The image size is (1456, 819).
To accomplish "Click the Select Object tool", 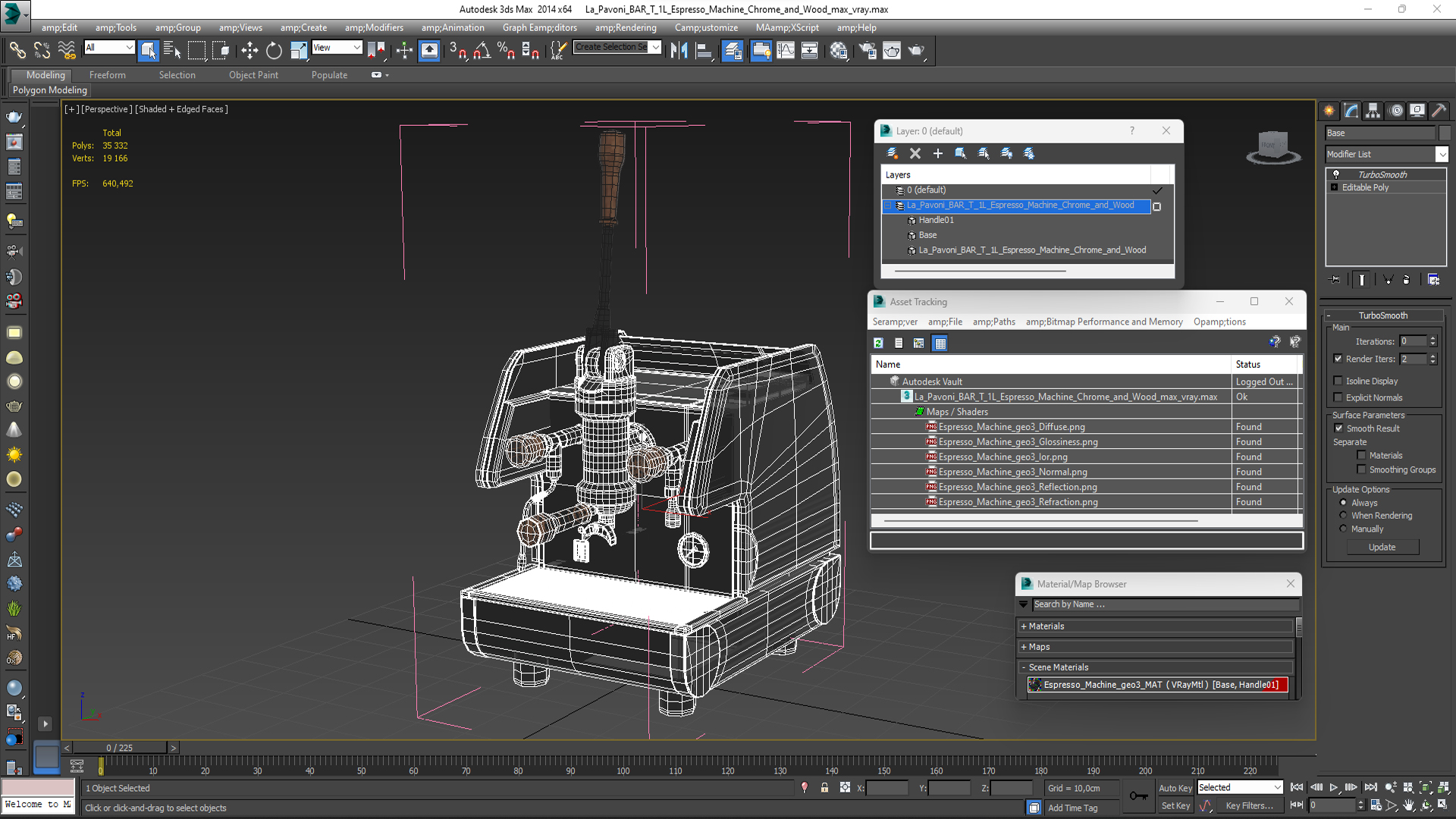I will (149, 51).
